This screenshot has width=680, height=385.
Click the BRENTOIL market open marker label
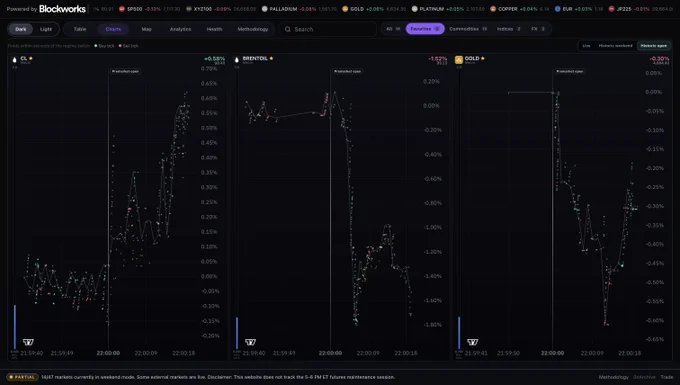click(347, 71)
